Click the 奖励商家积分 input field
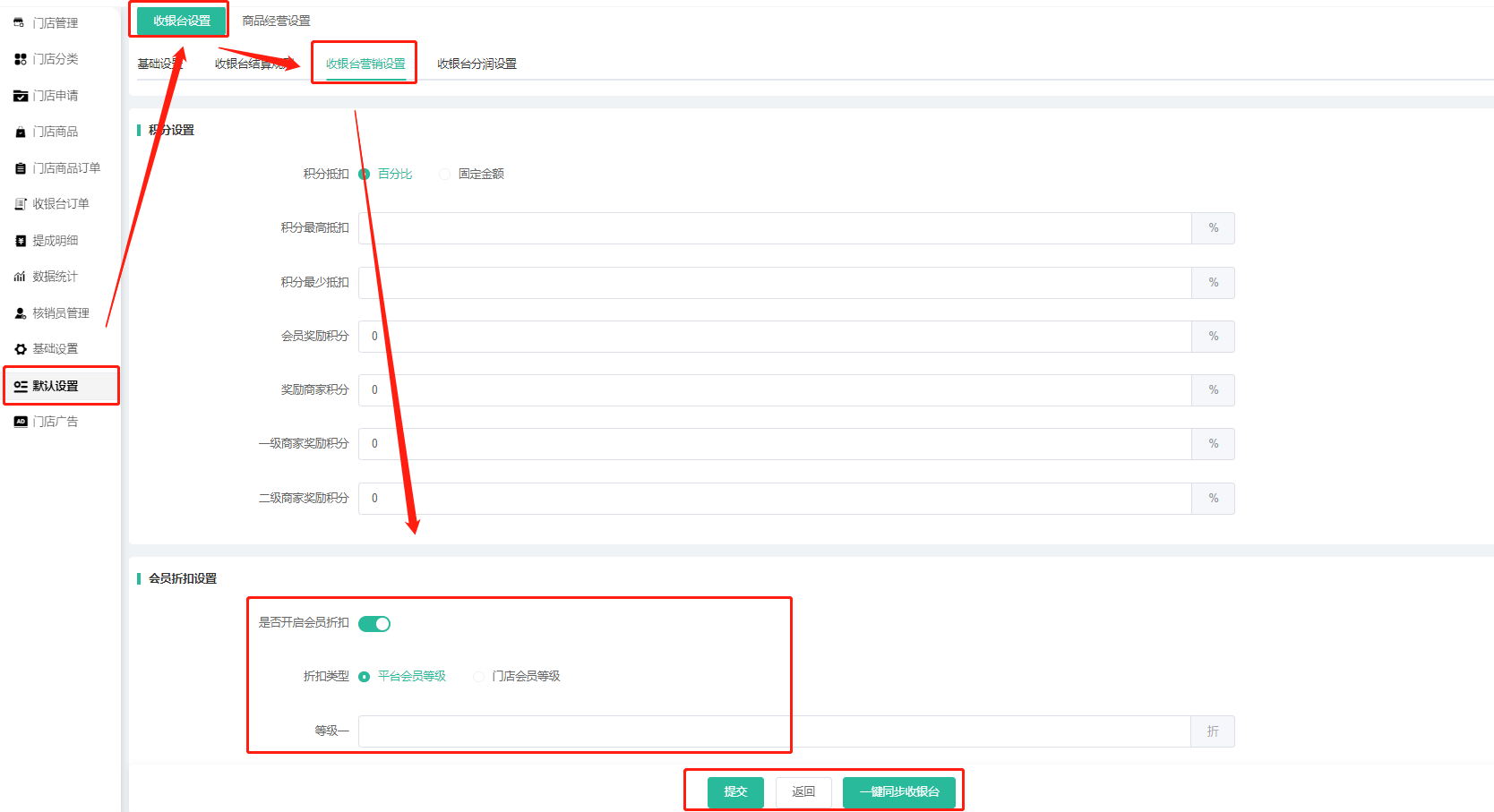Screen dimensions: 1494x812 (x=775, y=390)
